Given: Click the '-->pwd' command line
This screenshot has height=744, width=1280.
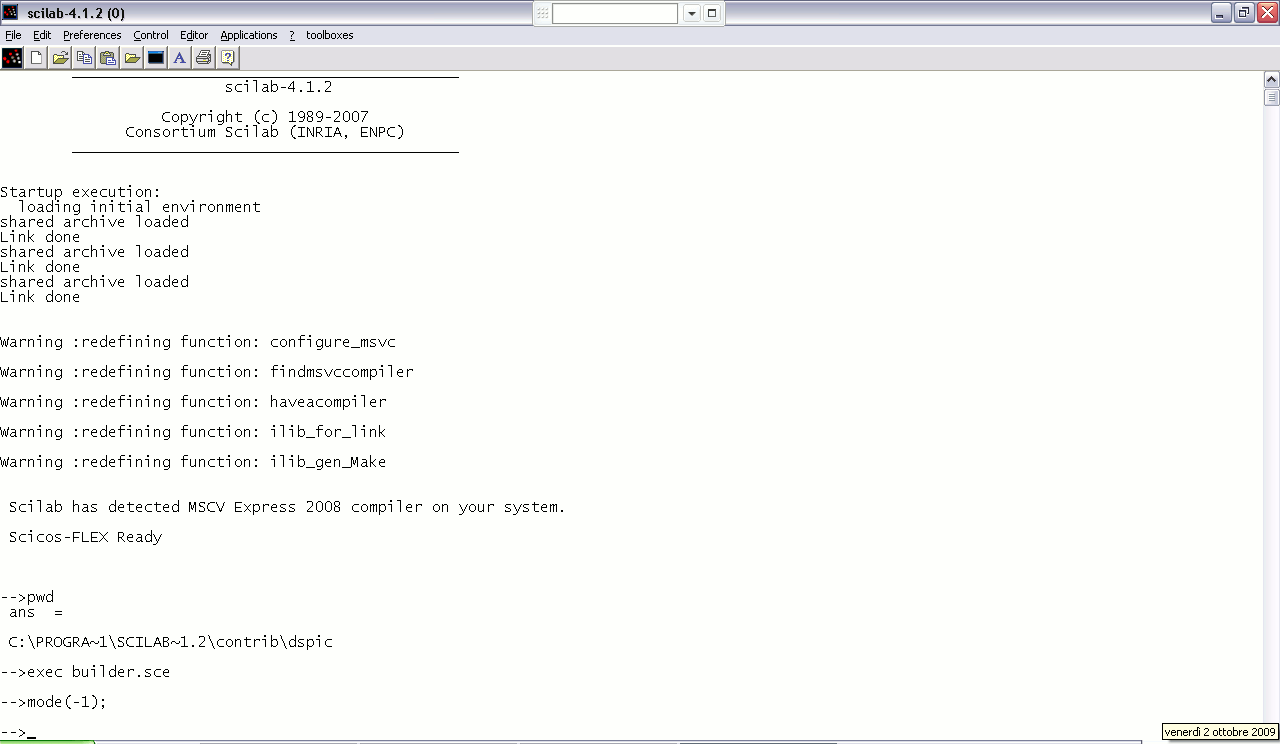Looking at the screenshot, I should pyautogui.click(x=27, y=597).
